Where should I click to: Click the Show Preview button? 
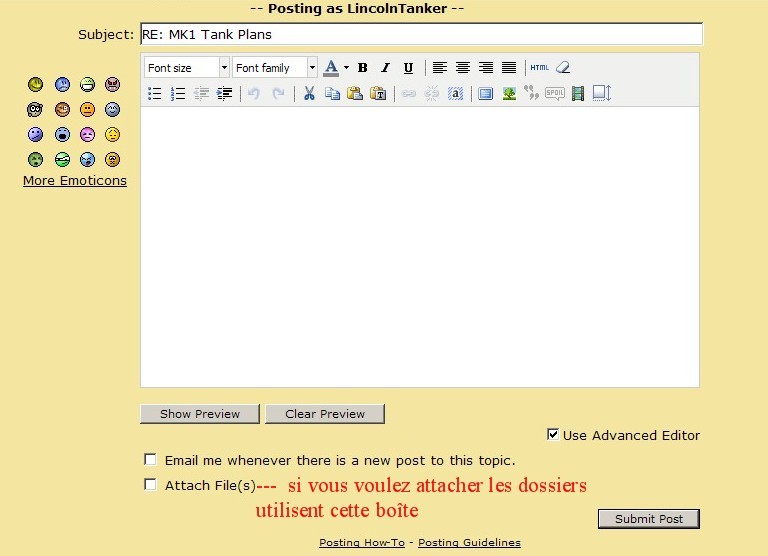(x=200, y=414)
